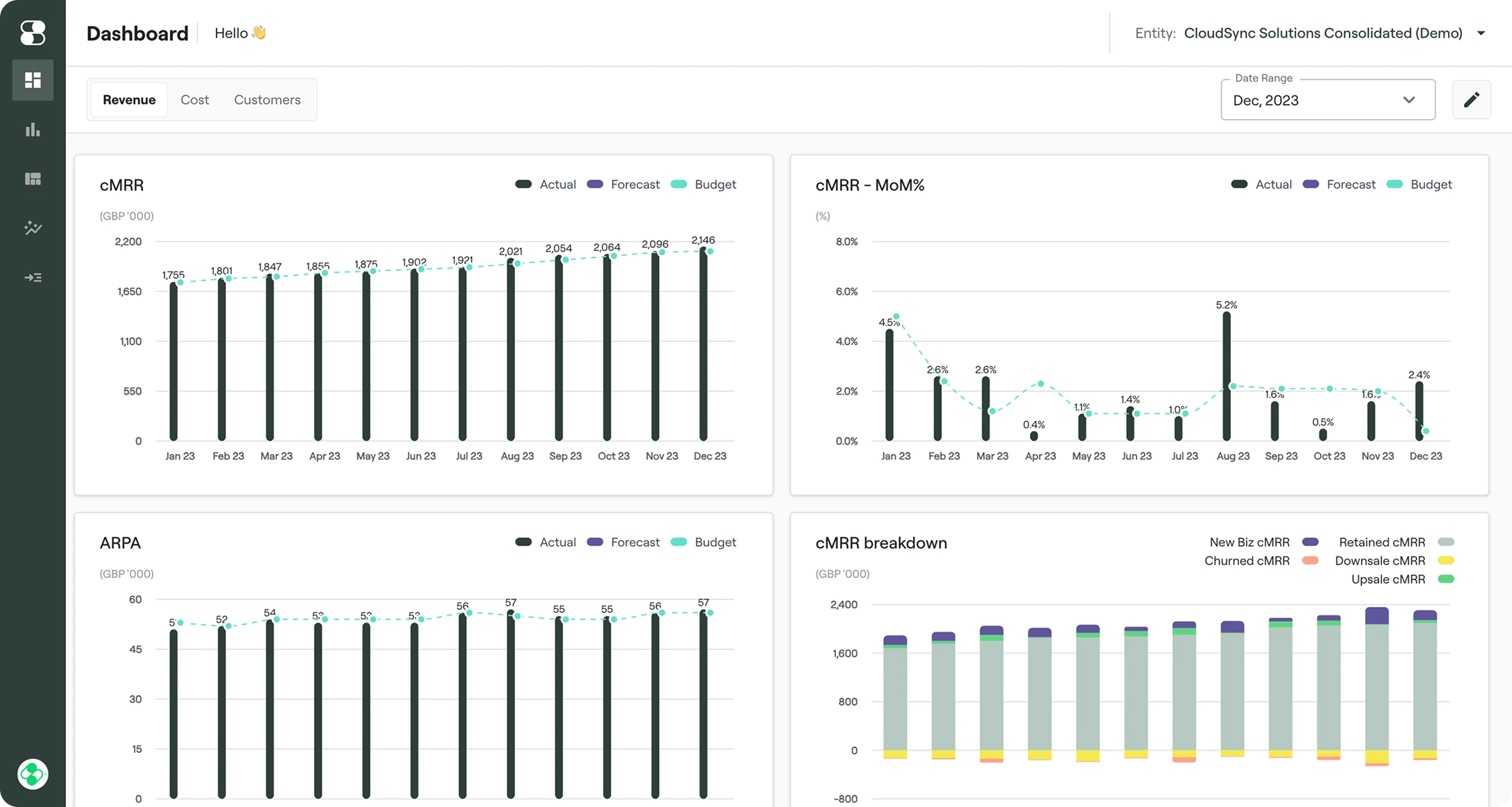Screen dimensions: 1512x807
Task: Select the table layout sidebar icon
Action: [33, 179]
